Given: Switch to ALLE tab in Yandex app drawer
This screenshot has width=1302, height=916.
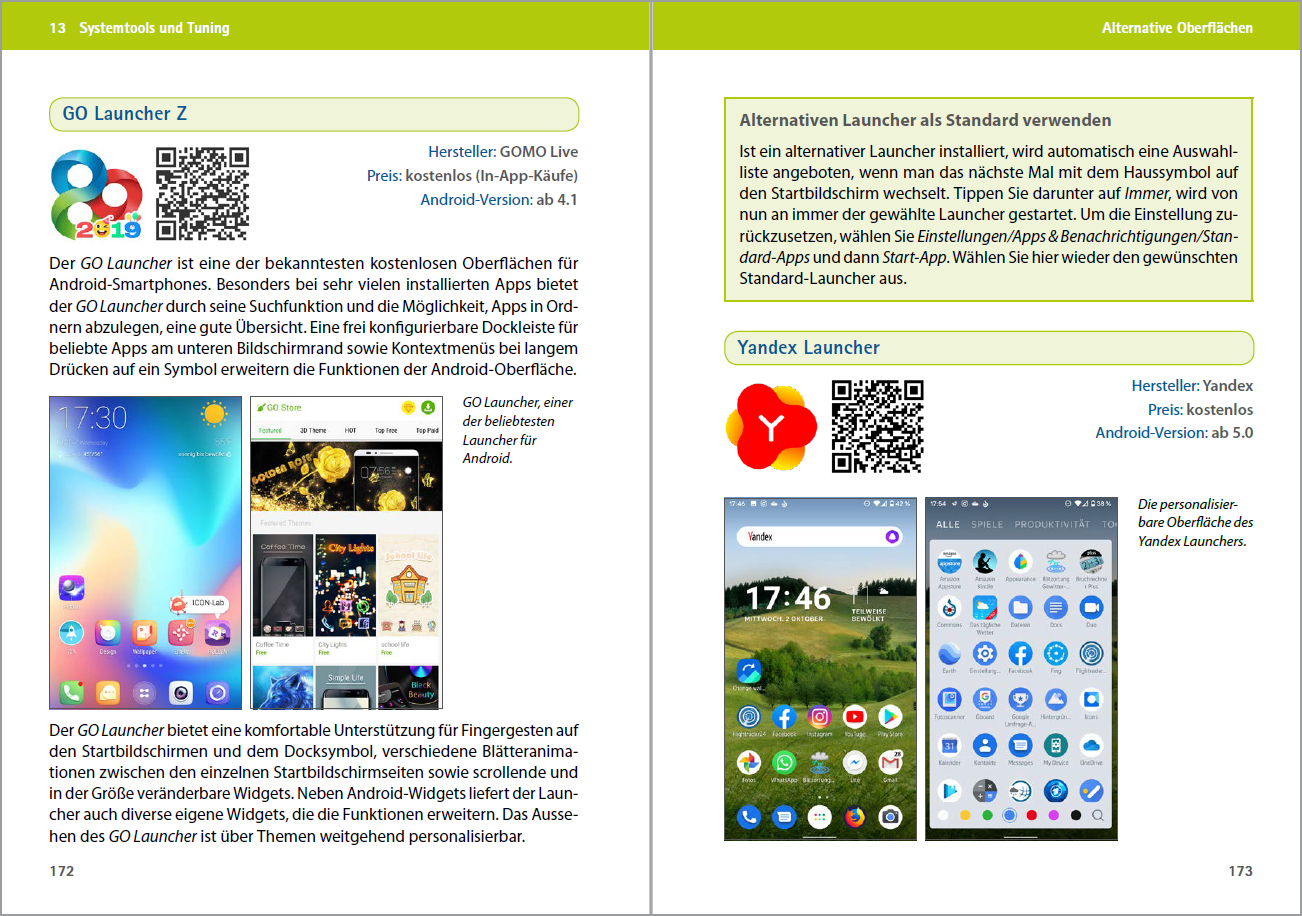Looking at the screenshot, I should [948, 524].
